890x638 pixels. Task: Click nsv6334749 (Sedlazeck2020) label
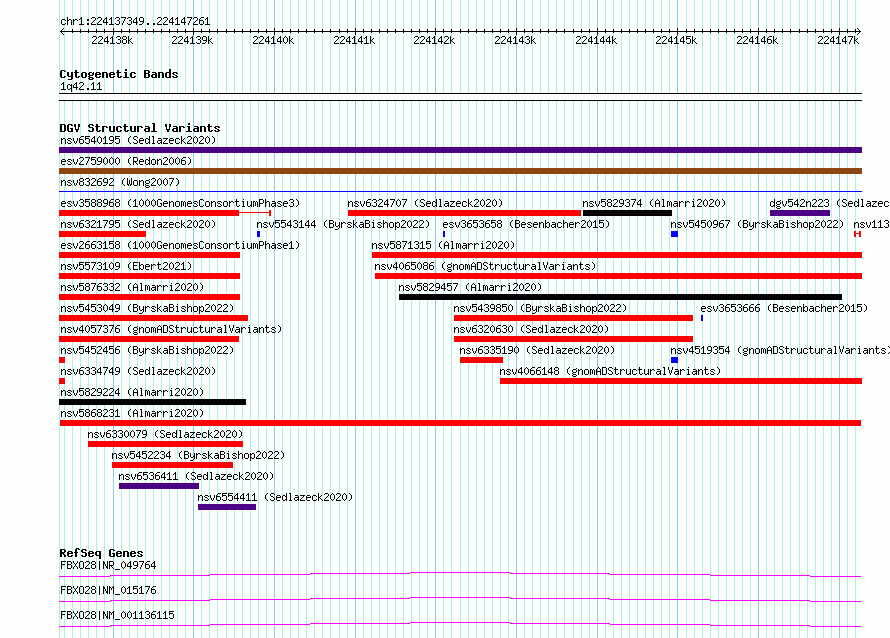click(138, 371)
